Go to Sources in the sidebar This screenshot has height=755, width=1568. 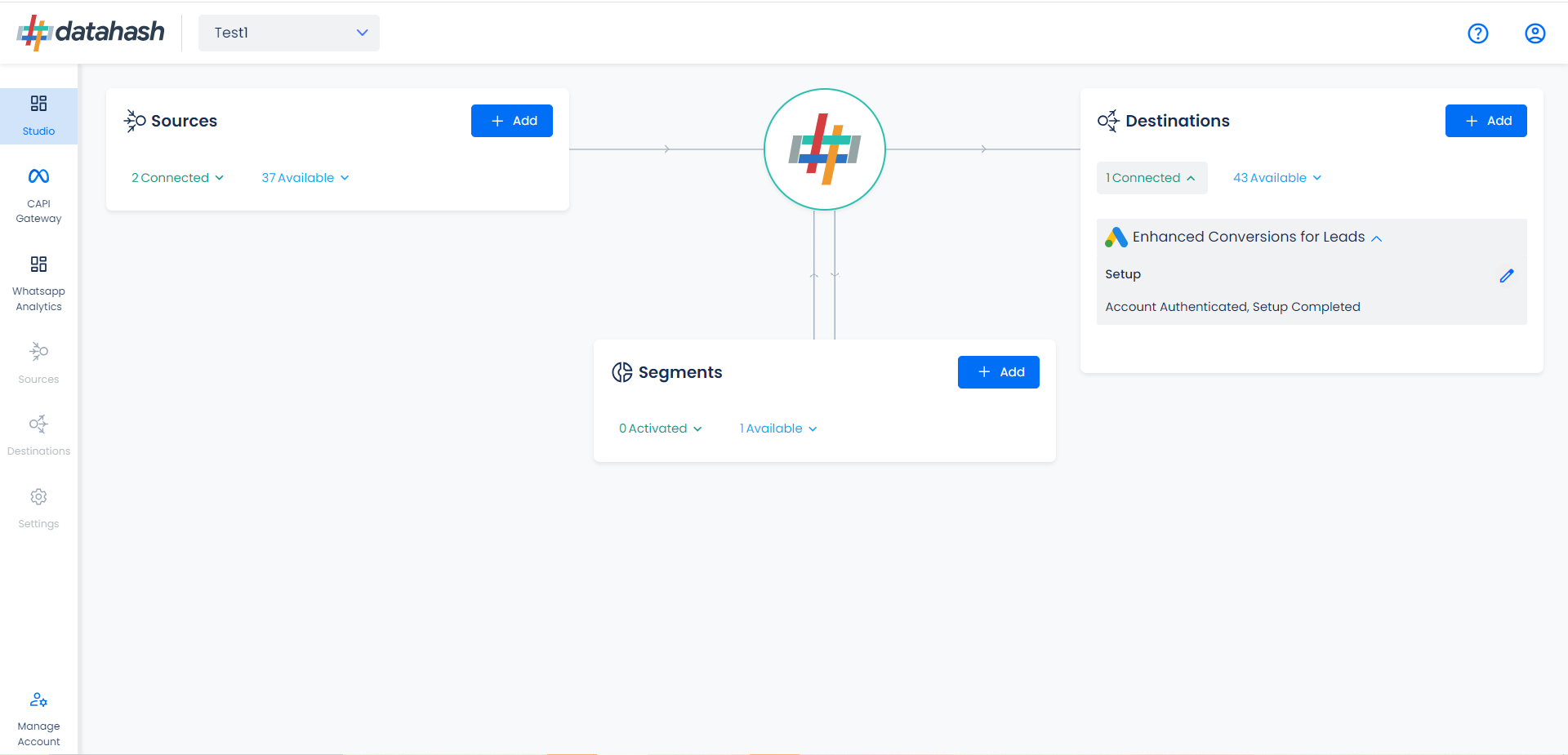tap(38, 363)
